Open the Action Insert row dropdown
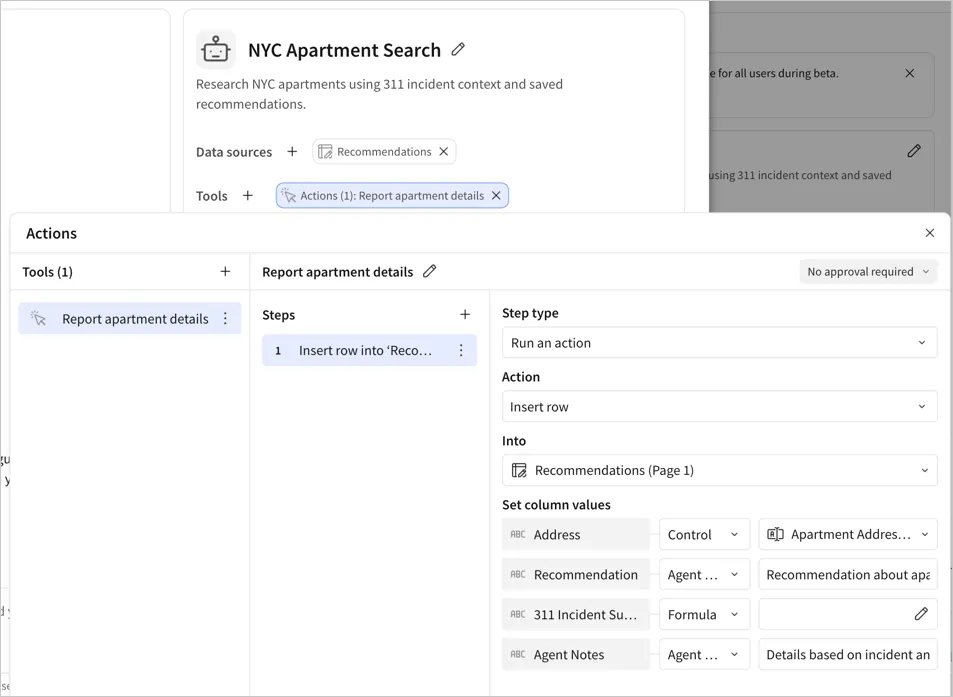This screenshot has width=953, height=697. tap(720, 407)
